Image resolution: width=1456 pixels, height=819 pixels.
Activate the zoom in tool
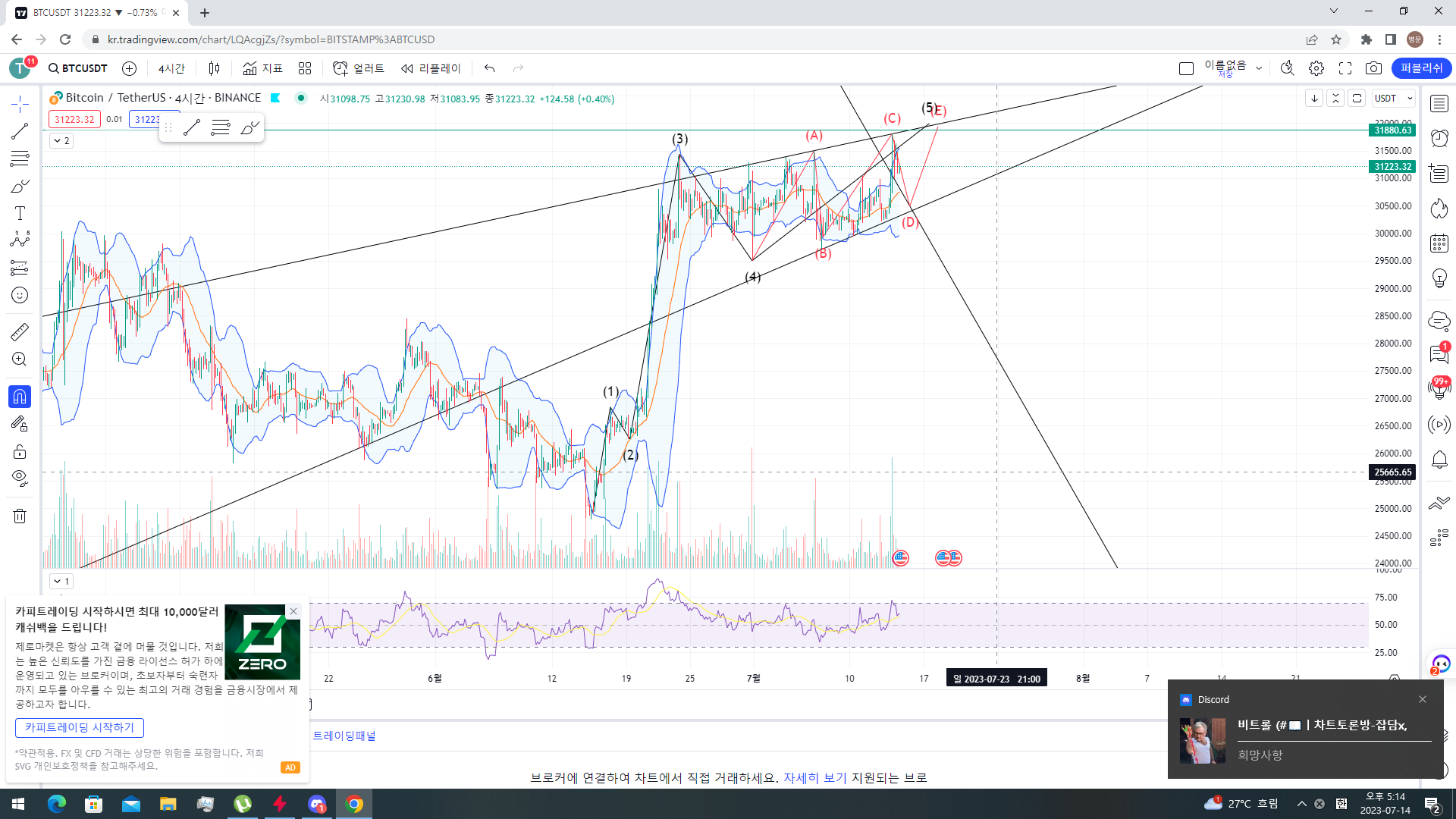tap(20, 359)
